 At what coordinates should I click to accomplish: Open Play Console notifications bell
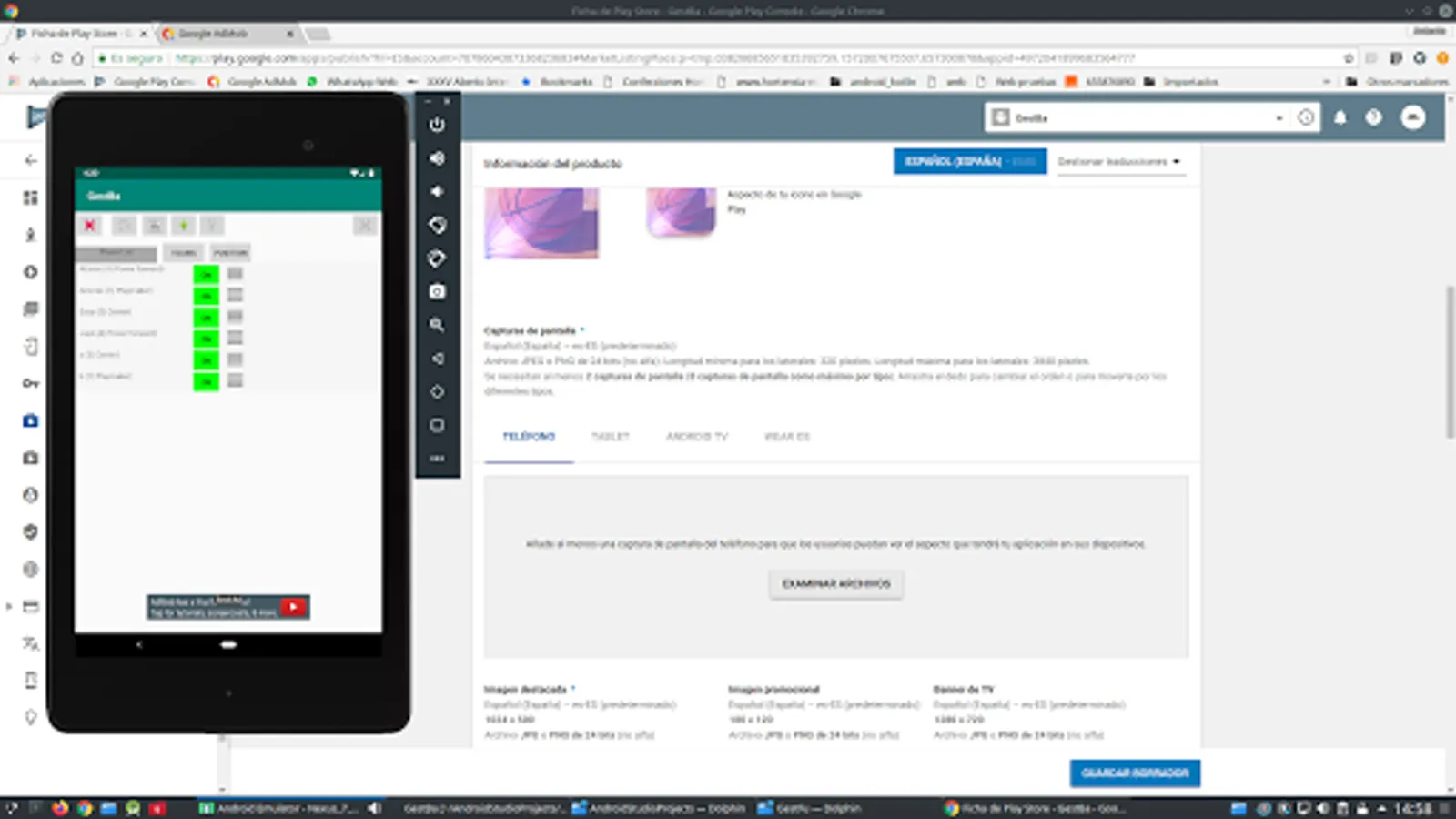point(1340,117)
